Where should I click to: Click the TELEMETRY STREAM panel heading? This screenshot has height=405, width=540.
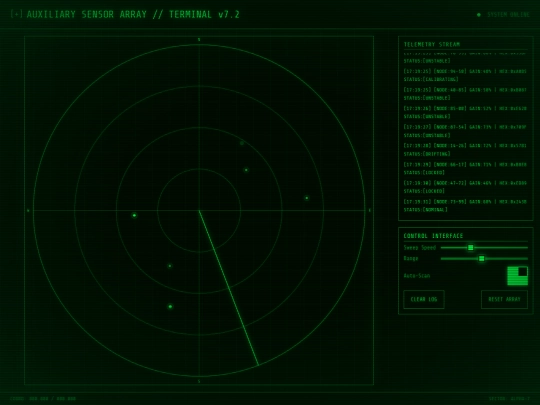pyautogui.click(x=432, y=44)
